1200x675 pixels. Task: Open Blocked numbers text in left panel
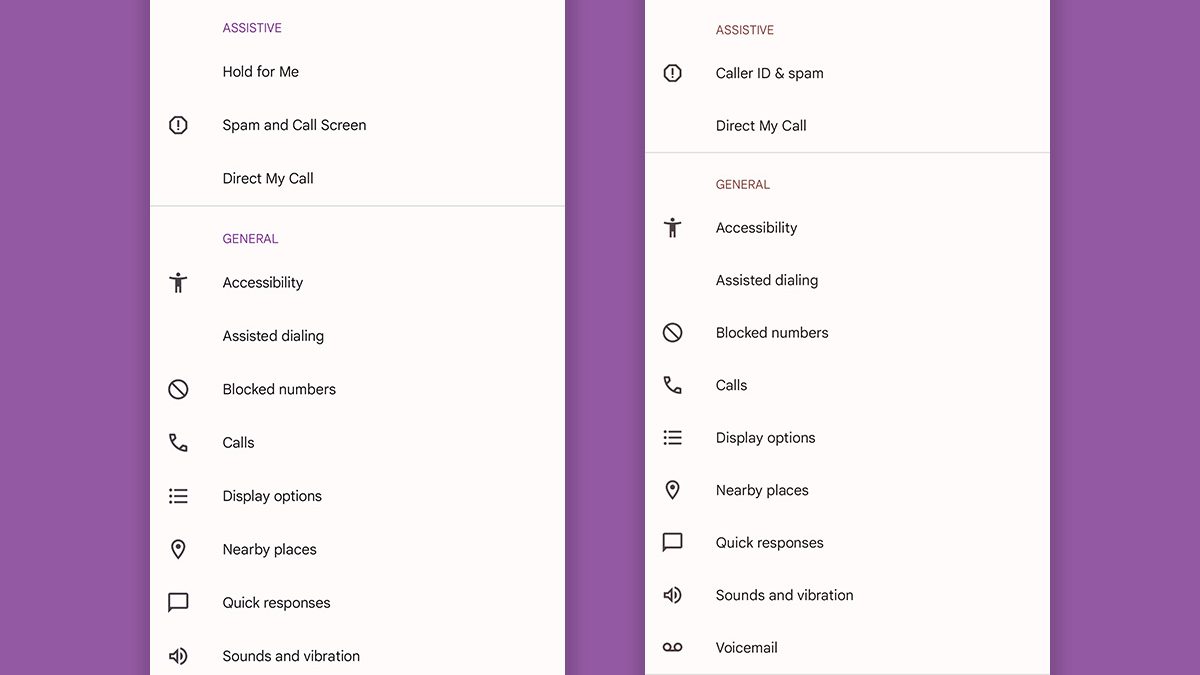(279, 390)
